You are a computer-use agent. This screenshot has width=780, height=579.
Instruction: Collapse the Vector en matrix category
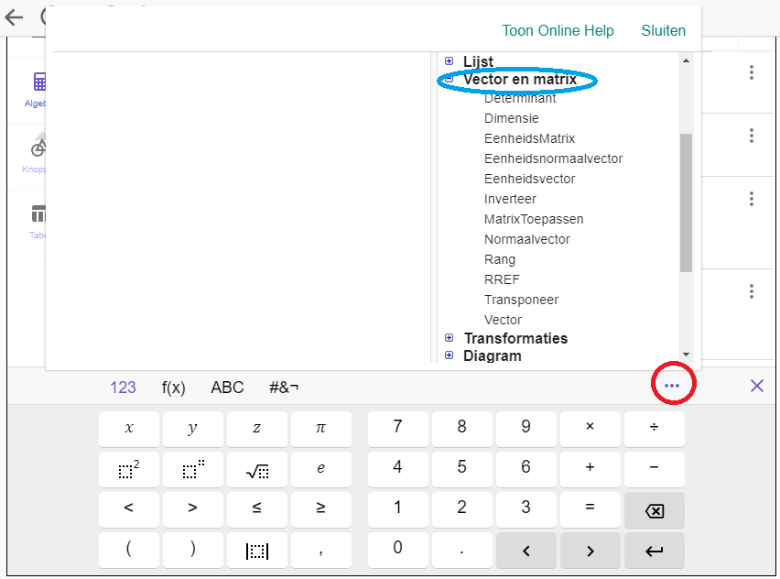click(x=449, y=79)
